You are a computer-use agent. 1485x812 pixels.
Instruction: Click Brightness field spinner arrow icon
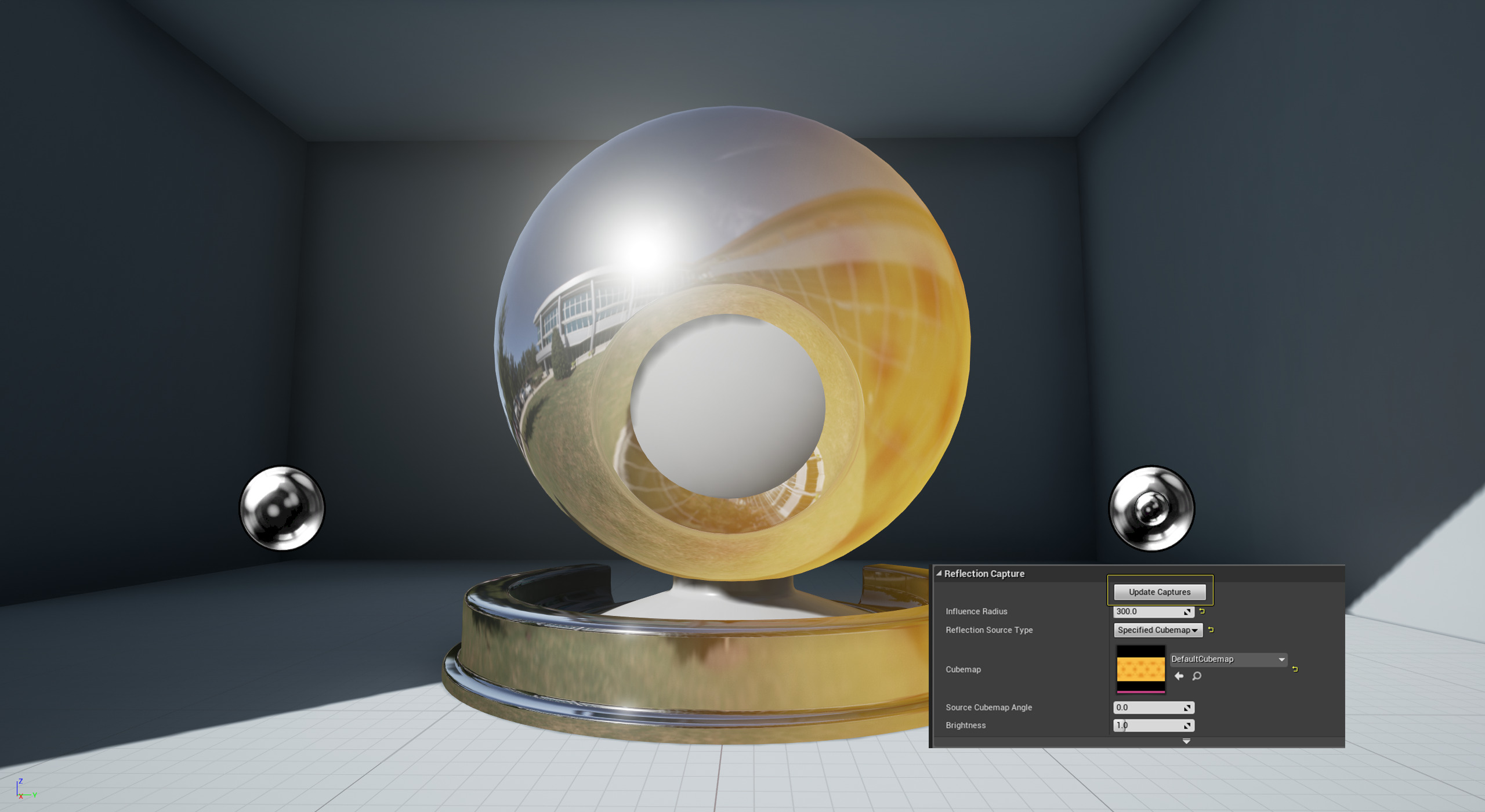(1187, 726)
